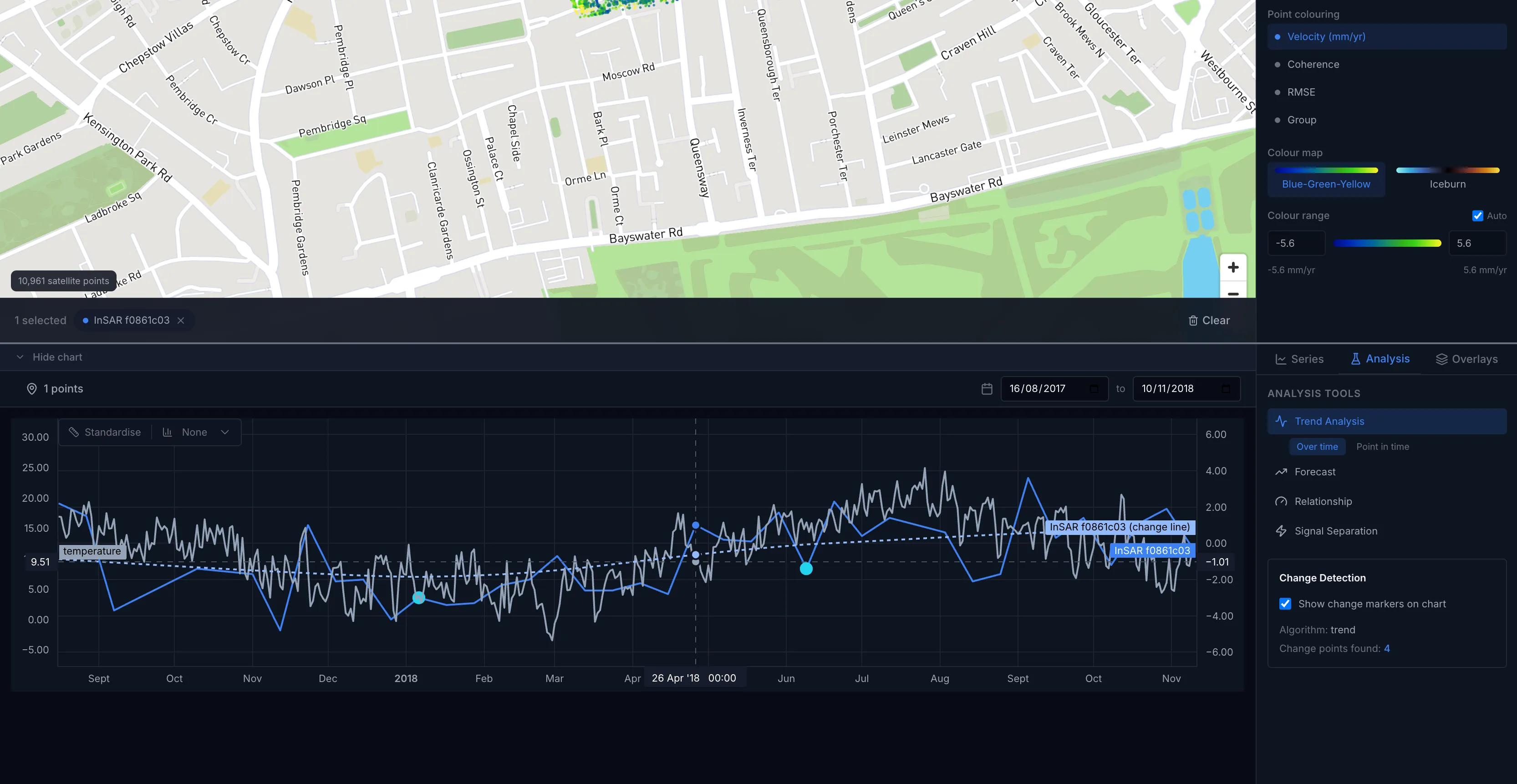Uncheck Show change markers on chart

coord(1285,604)
